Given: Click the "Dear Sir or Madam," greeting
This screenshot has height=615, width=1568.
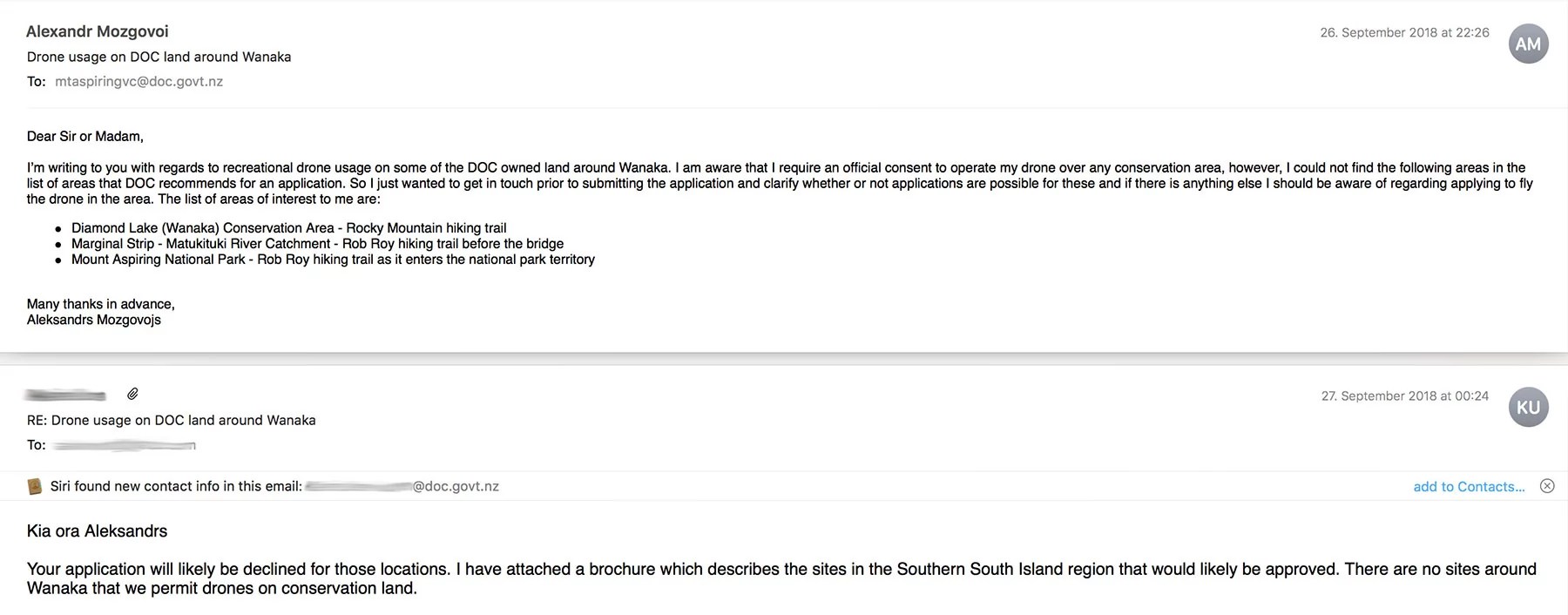Looking at the screenshot, I should coord(85,137).
